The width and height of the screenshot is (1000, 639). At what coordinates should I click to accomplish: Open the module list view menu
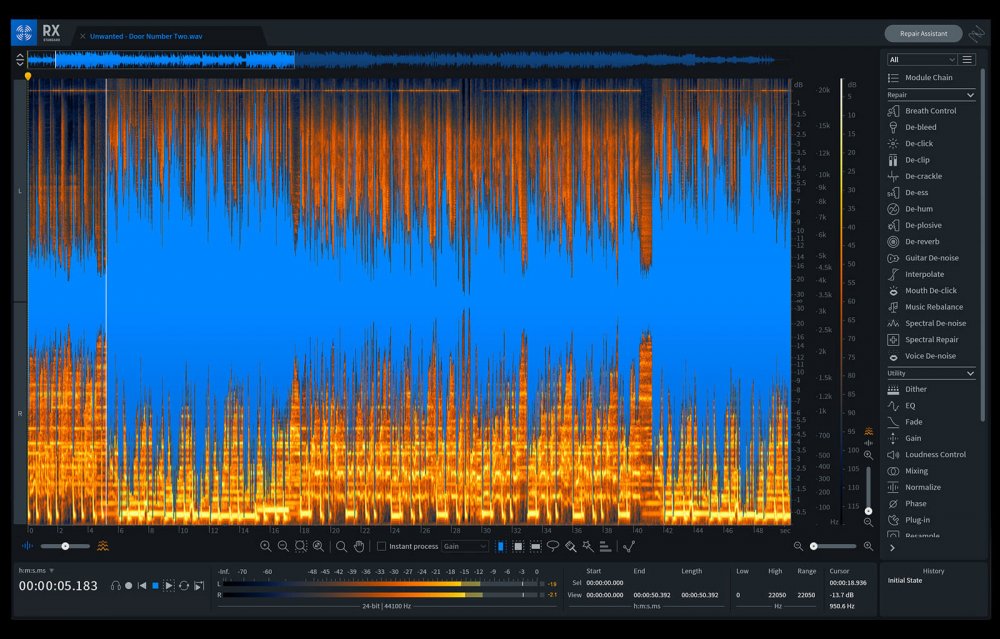(967, 59)
